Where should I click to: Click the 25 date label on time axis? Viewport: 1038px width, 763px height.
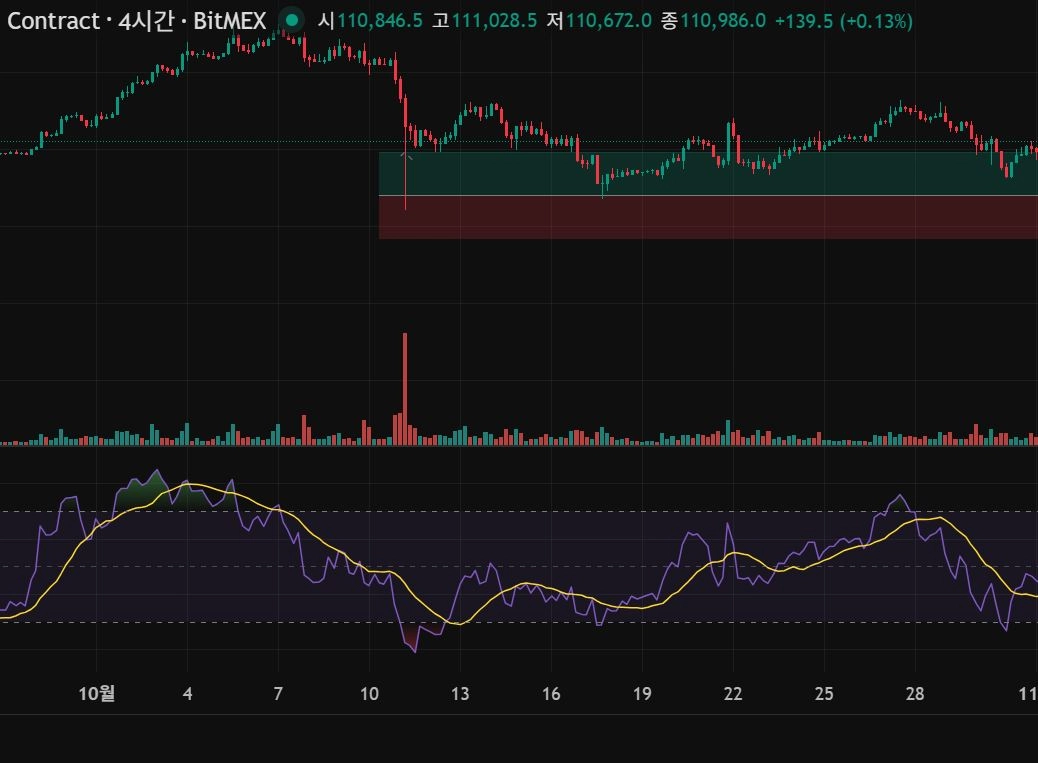[x=824, y=693]
